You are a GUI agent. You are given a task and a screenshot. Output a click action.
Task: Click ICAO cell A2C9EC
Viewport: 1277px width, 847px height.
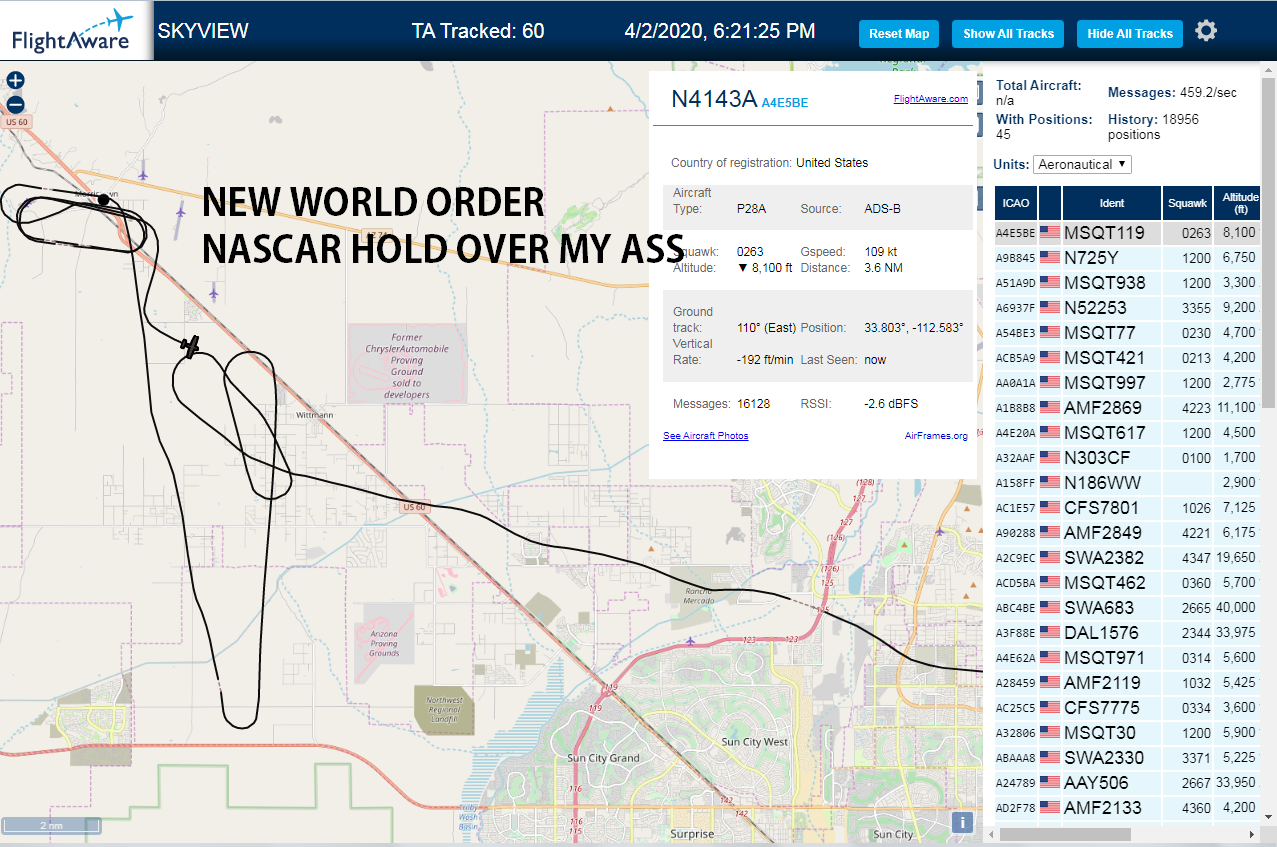(1016, 559)
